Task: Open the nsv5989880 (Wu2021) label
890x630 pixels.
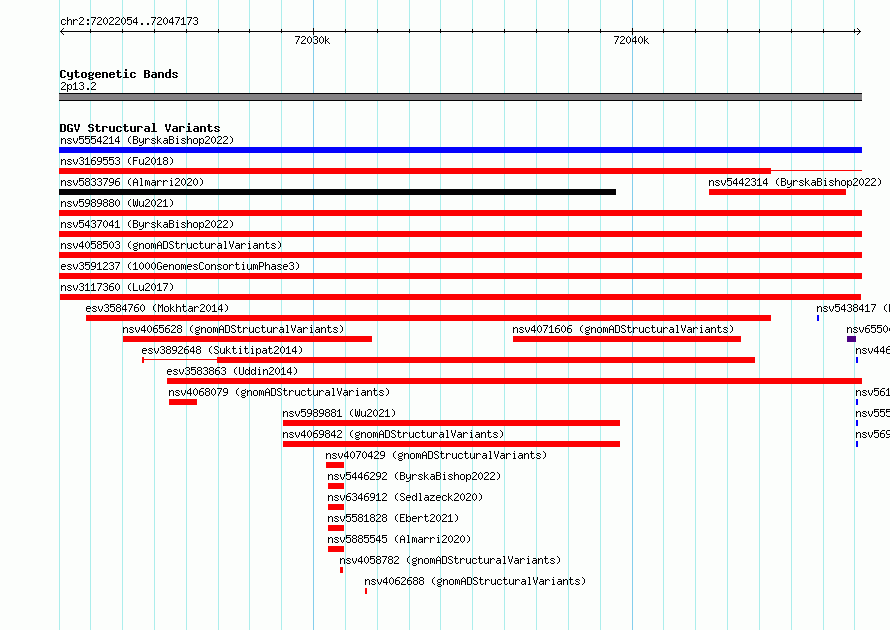Action: point(117,203)
